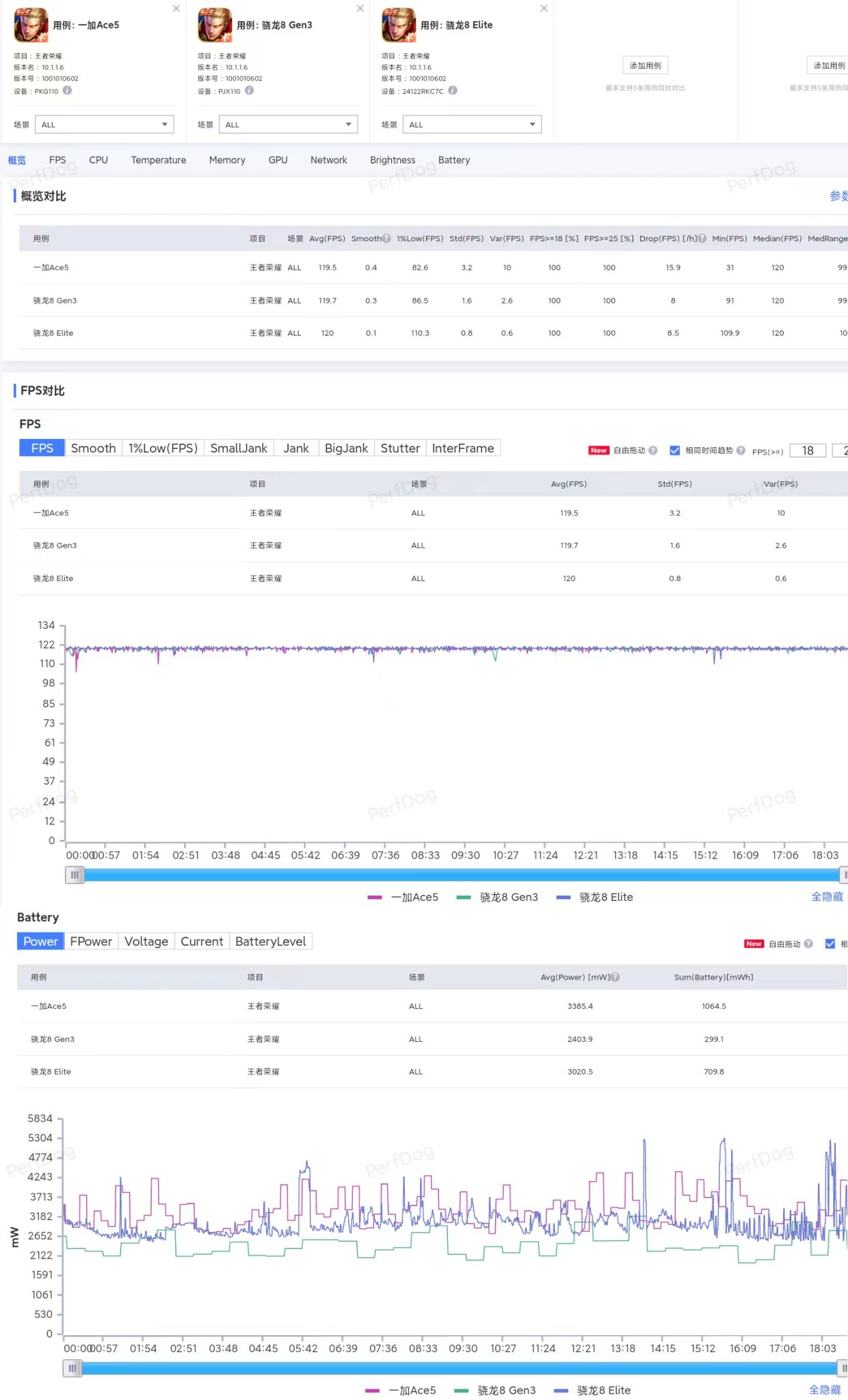Toggle the checkbox in the Battery section header
The width and height of the screenshot is (848, 1400).
tap(830, 944)
